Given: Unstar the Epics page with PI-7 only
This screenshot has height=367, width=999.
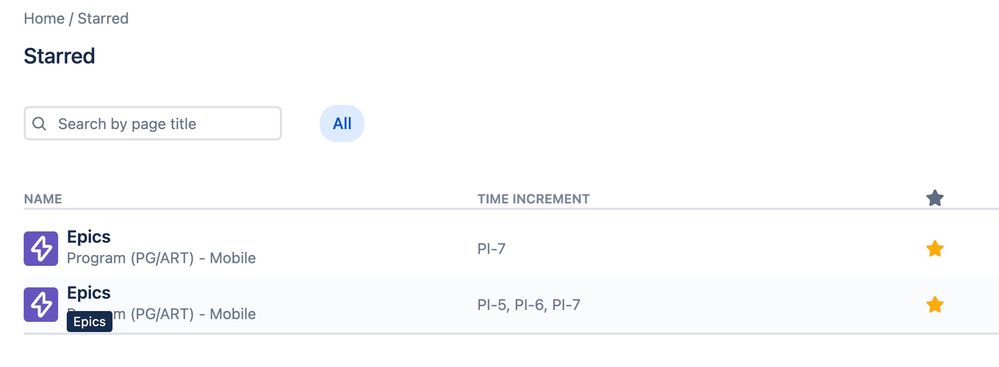Looking at the screenshot, I should point(935,248).
